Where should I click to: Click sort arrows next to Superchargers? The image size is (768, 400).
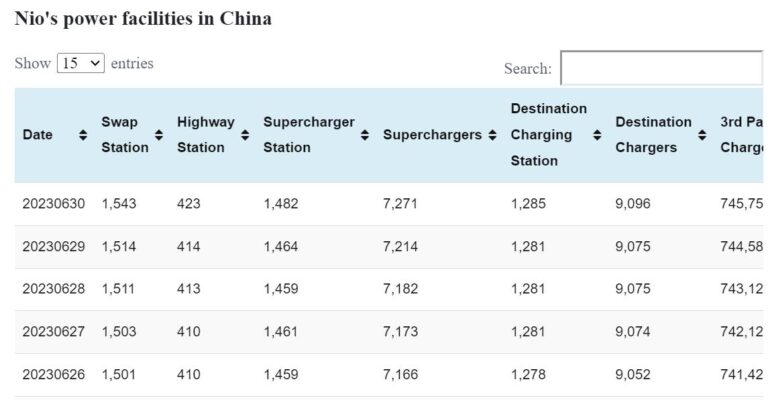[x=493, y=135]
